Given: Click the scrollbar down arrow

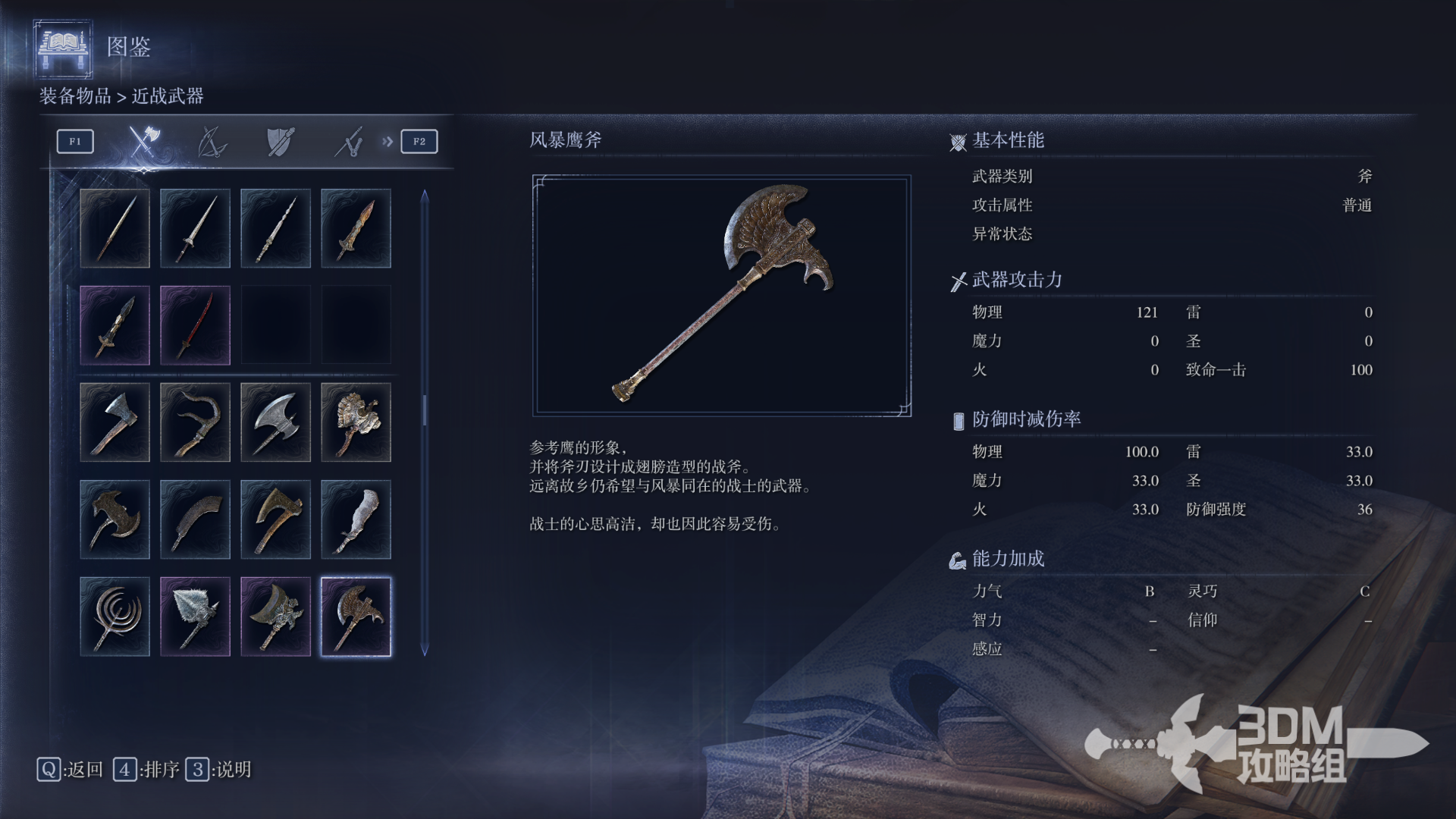Looking at the screenshot, I should [x=425, y=651].
